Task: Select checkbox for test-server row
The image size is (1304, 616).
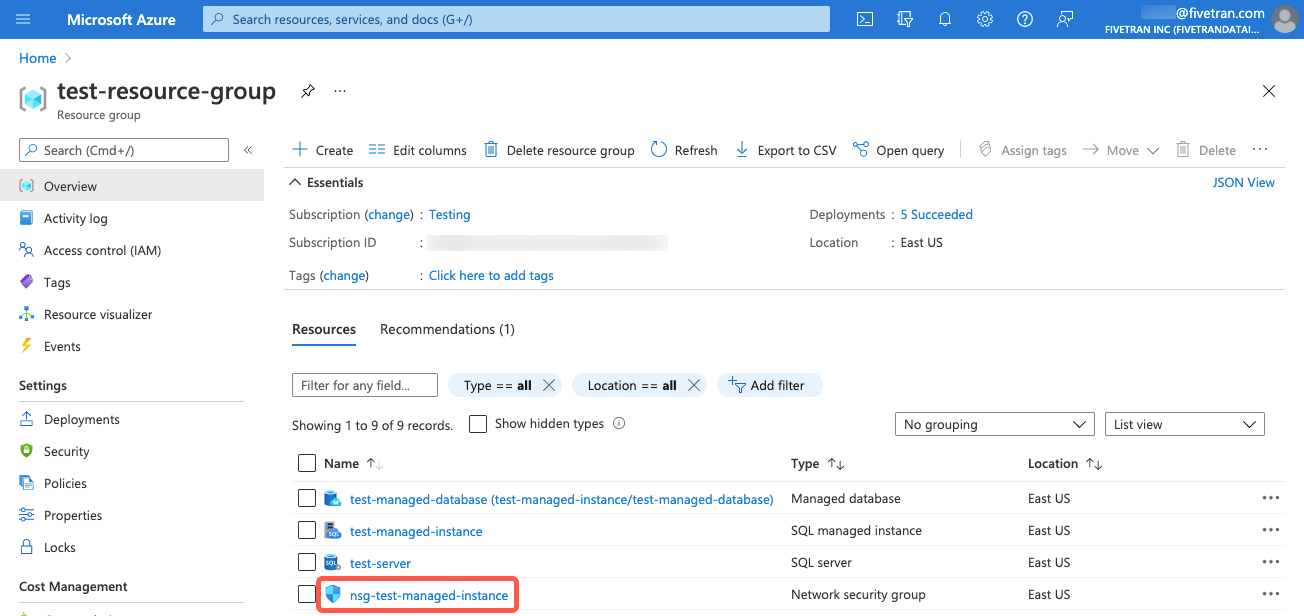Action: pyautogui.click(x=307, y=562)
